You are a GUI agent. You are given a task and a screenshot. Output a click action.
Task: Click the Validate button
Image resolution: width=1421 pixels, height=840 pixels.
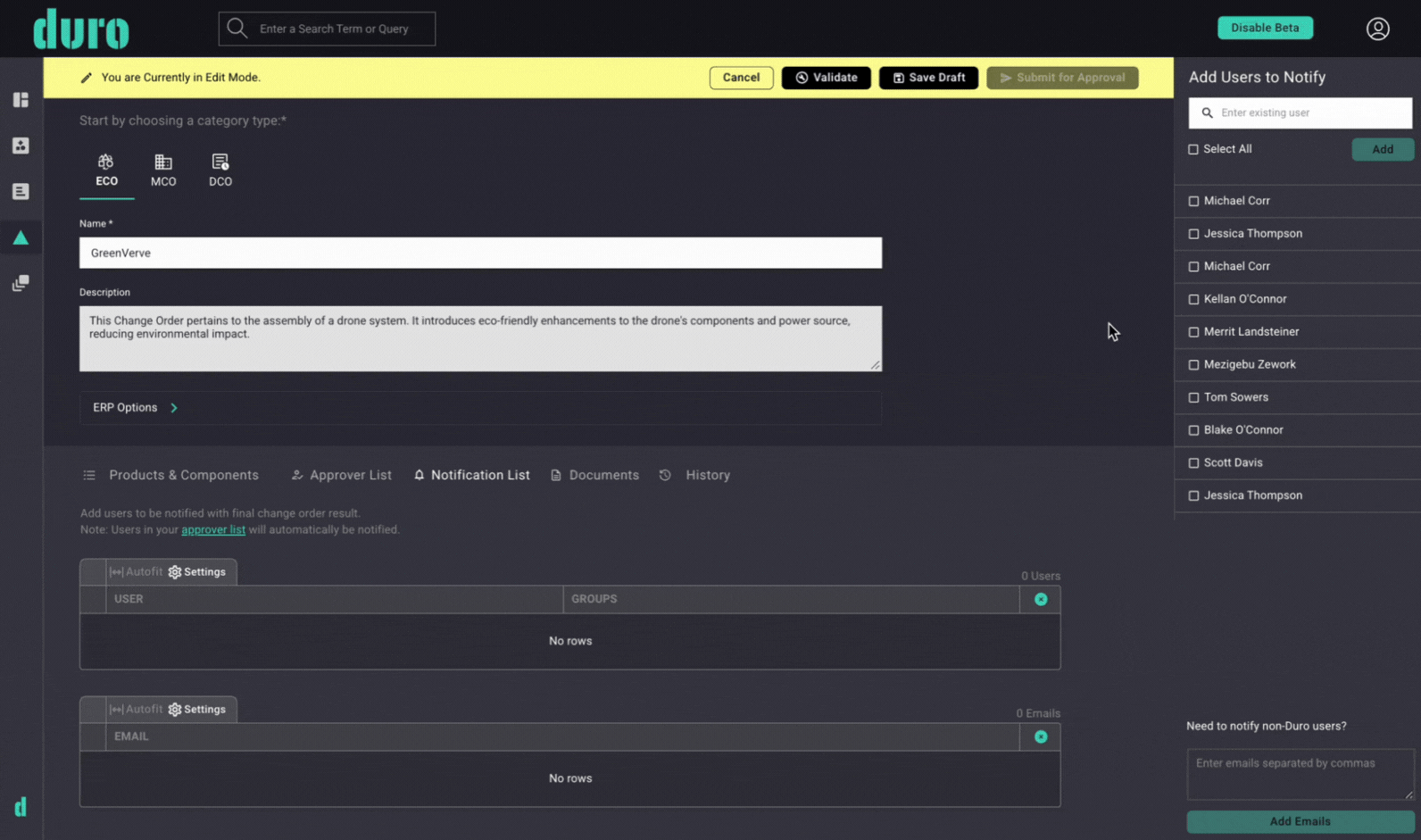826,78
